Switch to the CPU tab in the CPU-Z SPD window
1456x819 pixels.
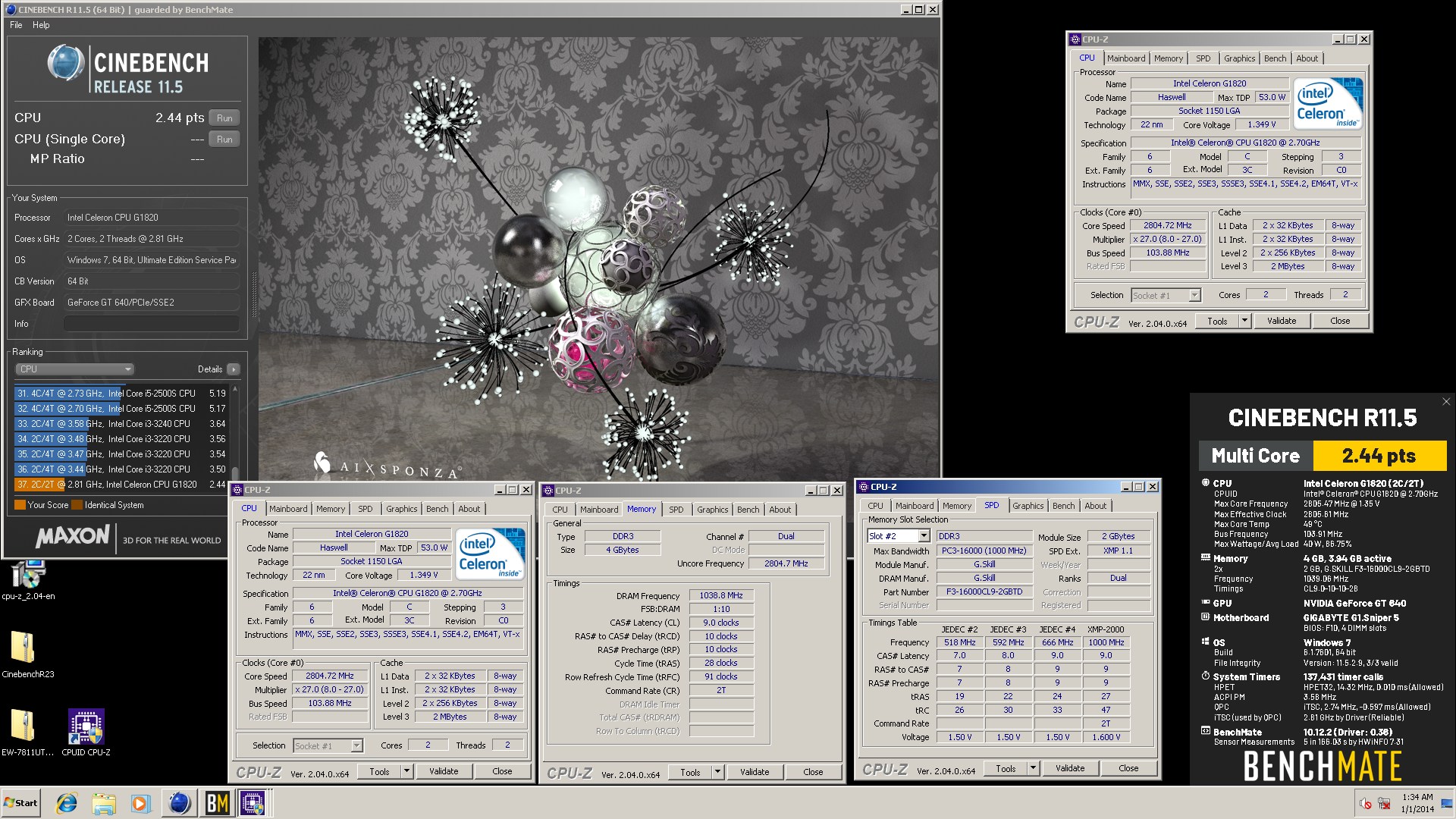pyautogui.click(x=875, y=506)
